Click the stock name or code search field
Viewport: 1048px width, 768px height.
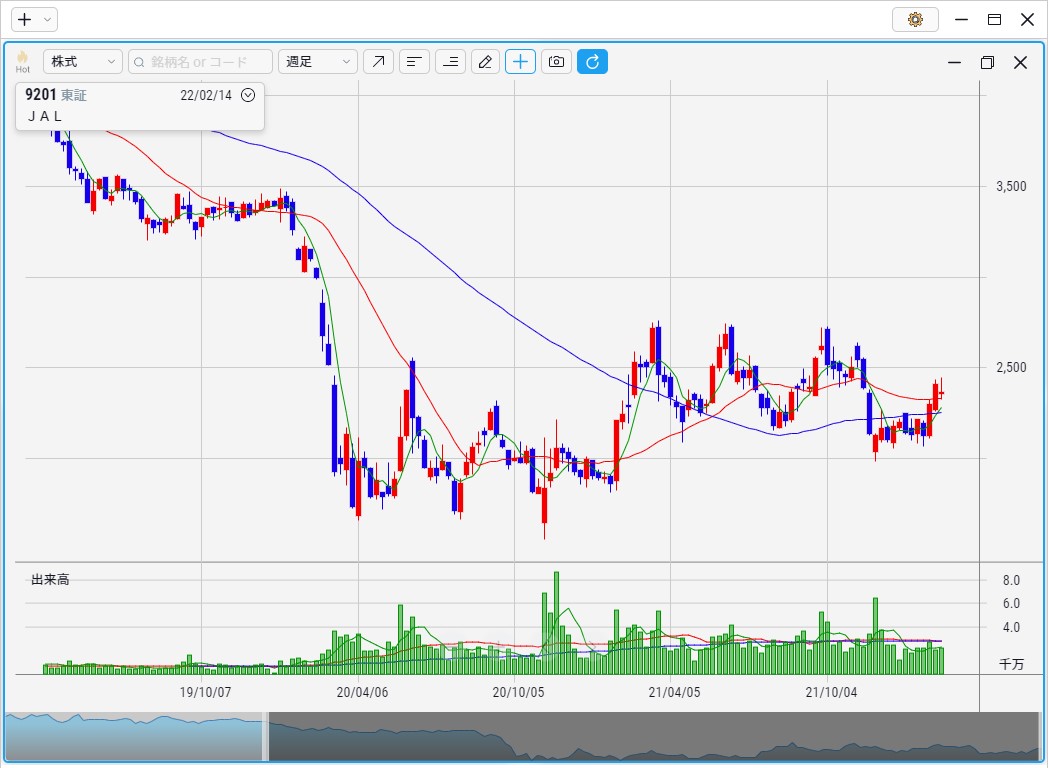[201, 62]
